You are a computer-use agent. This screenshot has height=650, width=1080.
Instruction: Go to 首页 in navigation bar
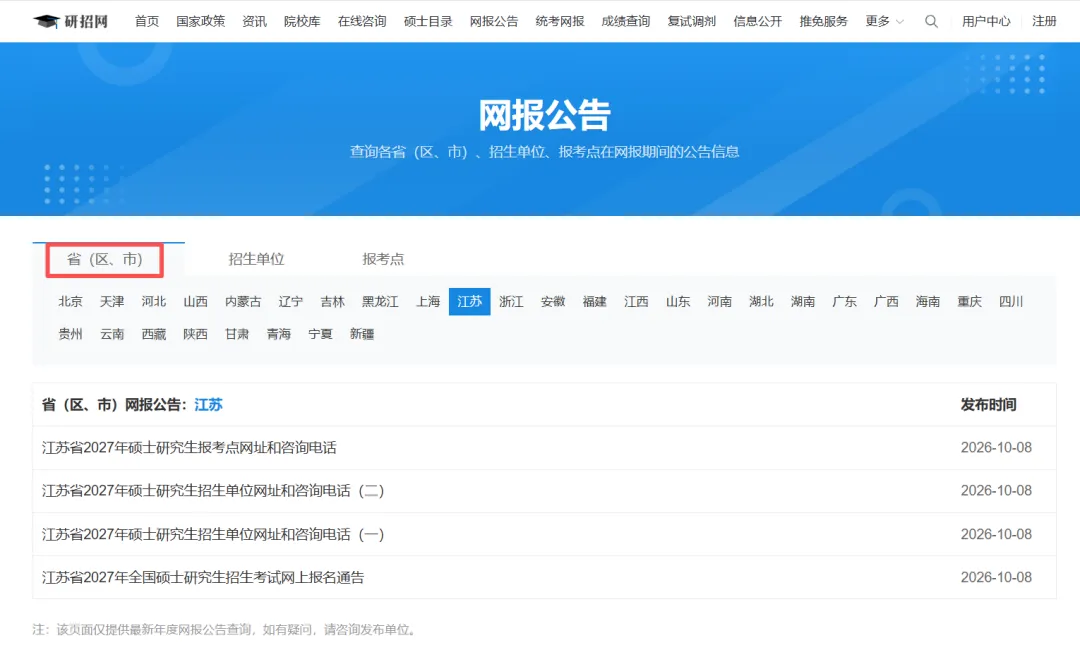pyautogui.click(x=147, y=21)
